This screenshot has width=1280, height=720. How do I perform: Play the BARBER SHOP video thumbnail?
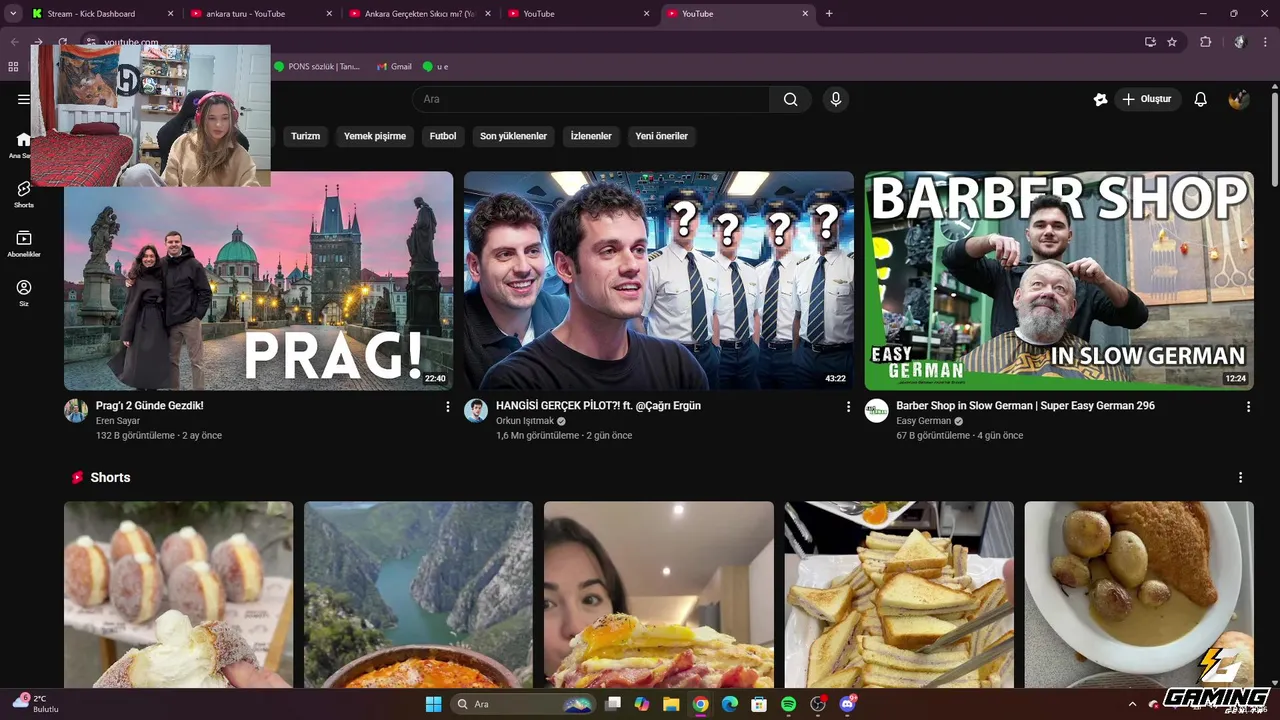point(1059,280)
